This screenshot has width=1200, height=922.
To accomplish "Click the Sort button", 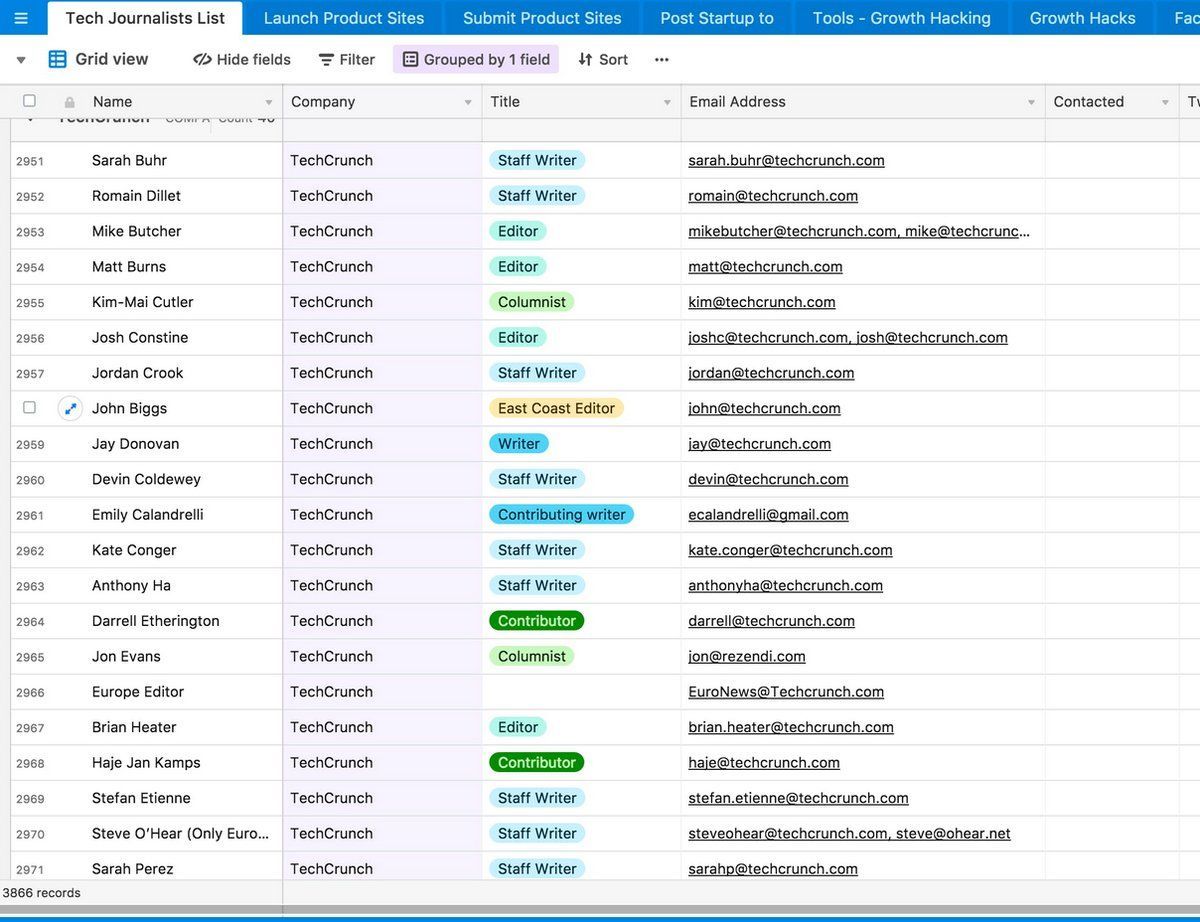I will tap(603, 60).
